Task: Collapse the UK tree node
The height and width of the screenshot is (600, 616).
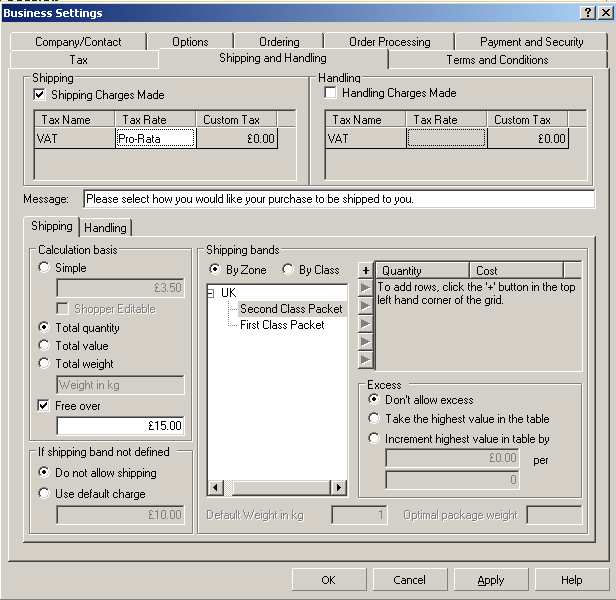Action: tap(212, 293)
